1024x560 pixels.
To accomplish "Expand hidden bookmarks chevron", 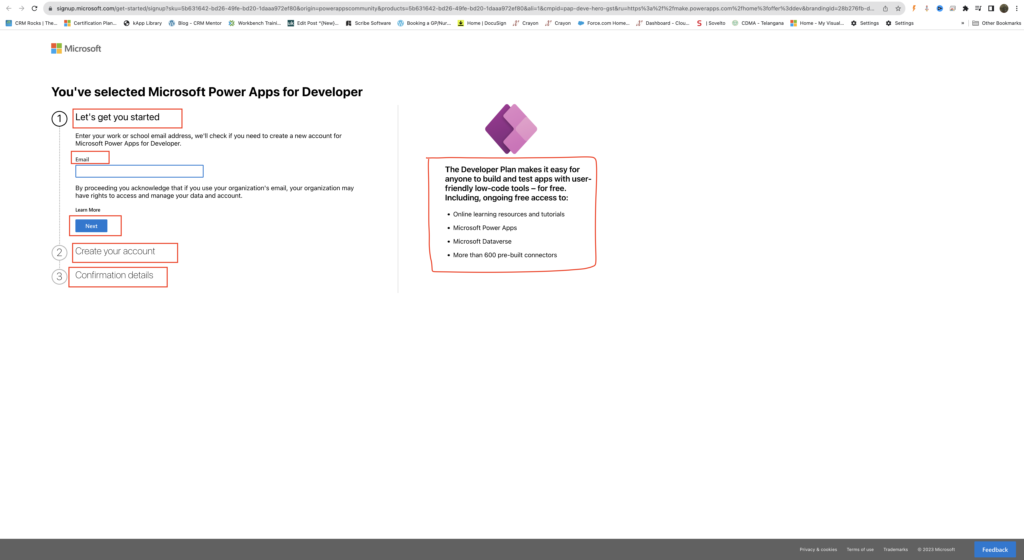I will 962,23.
